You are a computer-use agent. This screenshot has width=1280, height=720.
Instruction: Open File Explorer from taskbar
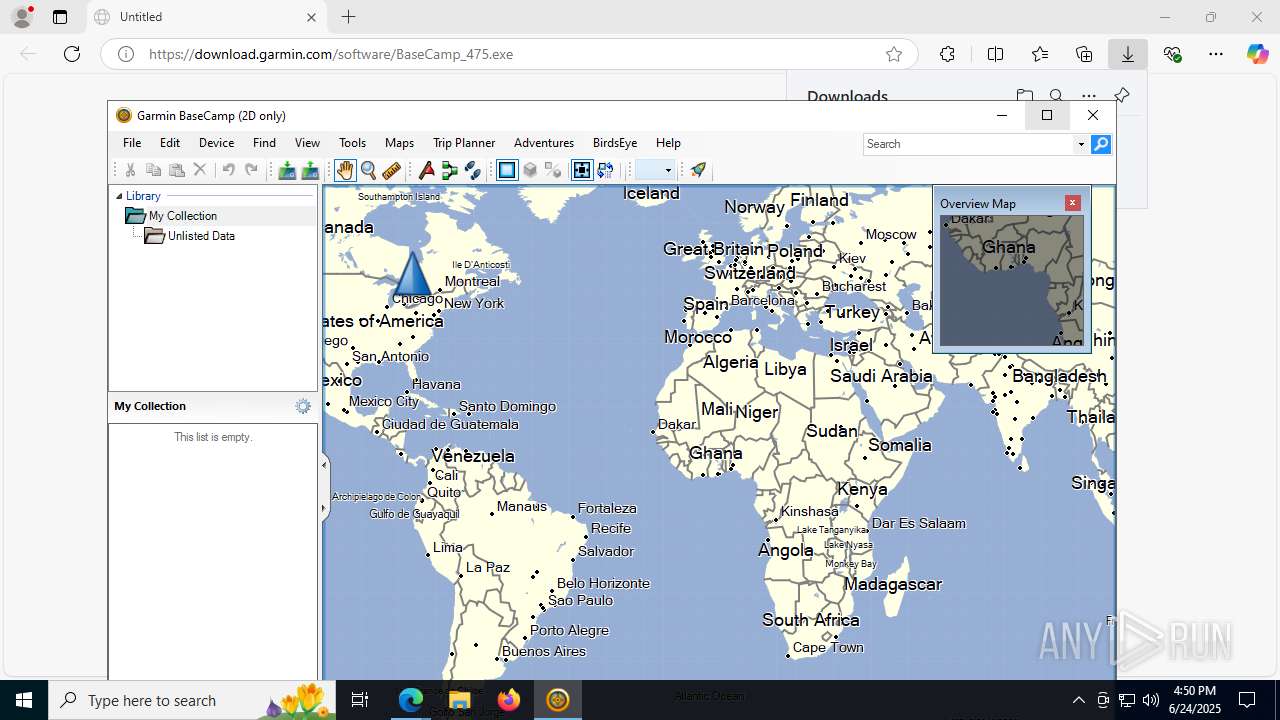(460, 700)
